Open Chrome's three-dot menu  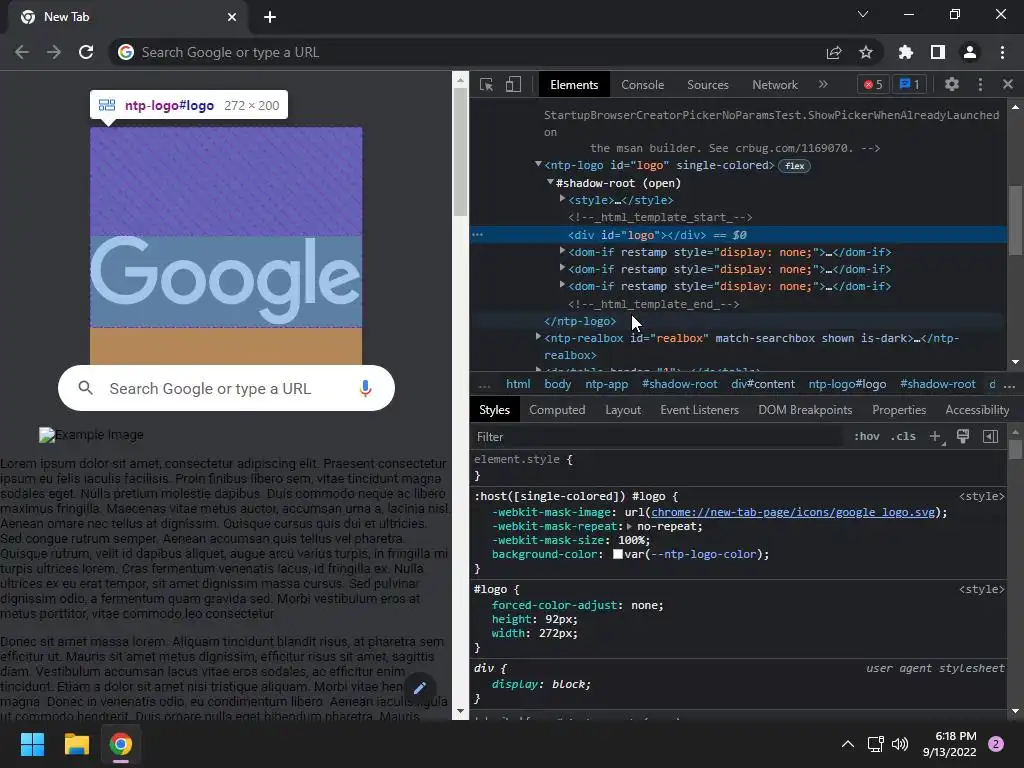click(1002, 52)
